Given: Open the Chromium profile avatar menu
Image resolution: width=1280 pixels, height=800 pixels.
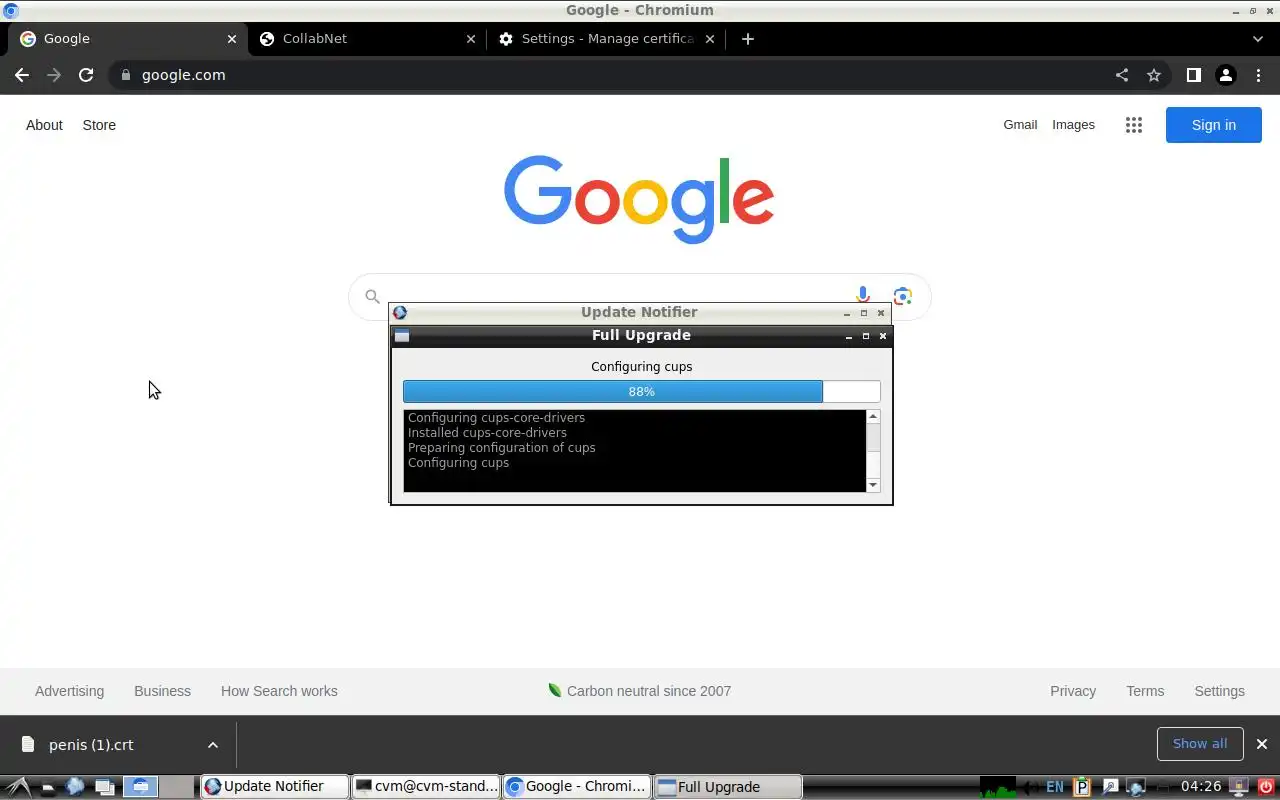Looking at the screenshot, I should [1225, 75].
